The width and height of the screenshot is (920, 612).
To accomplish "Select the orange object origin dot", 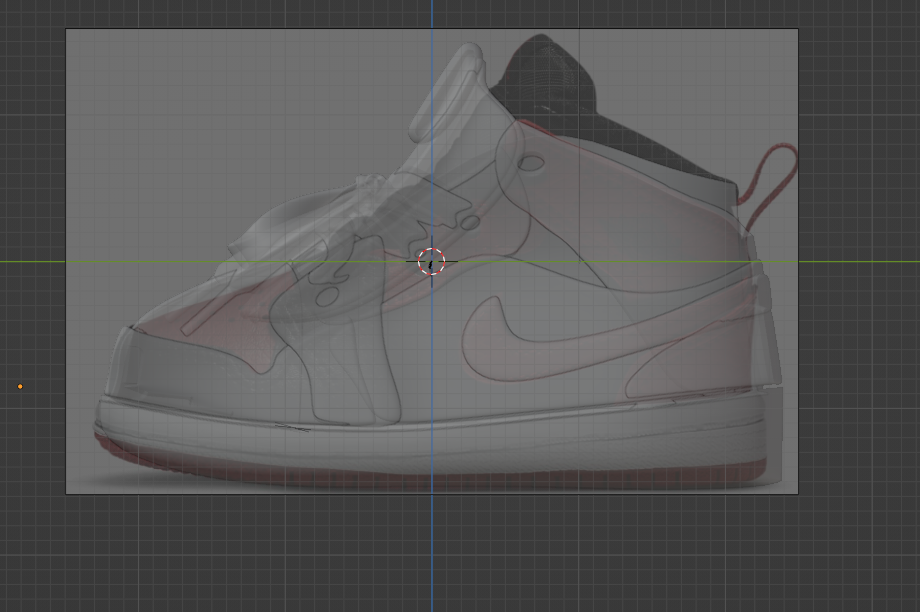I will 20,387.
